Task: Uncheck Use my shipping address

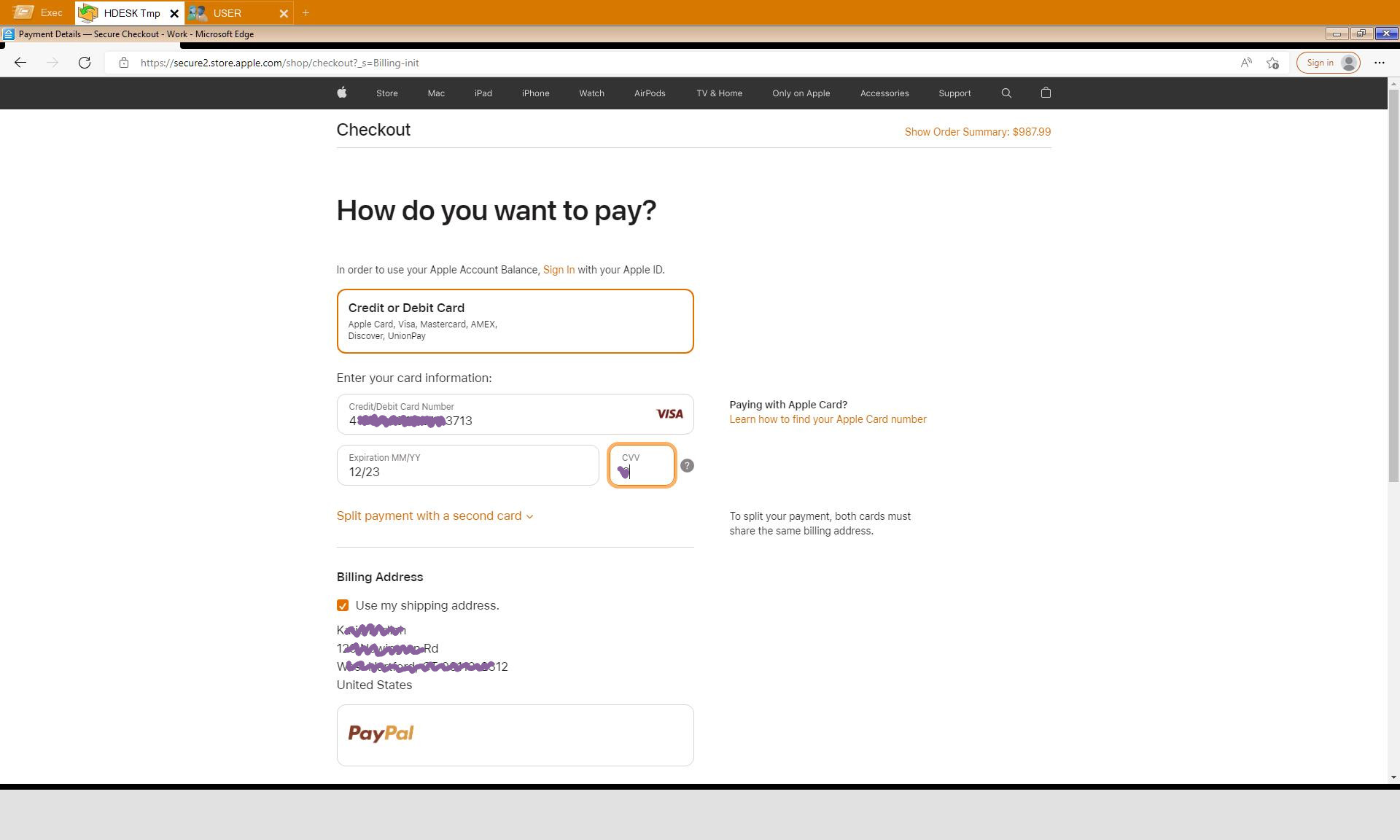Action: pyautogui.click(x=343, y=605)
